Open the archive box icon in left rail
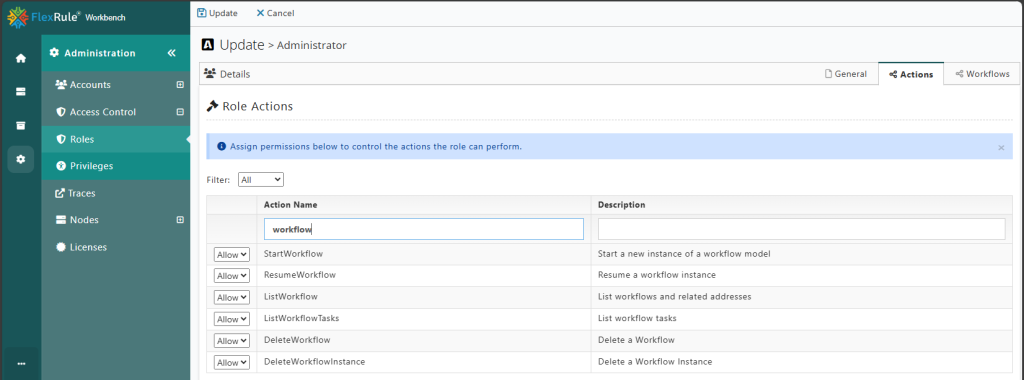 pyautogui.click(x=21, y=125)
